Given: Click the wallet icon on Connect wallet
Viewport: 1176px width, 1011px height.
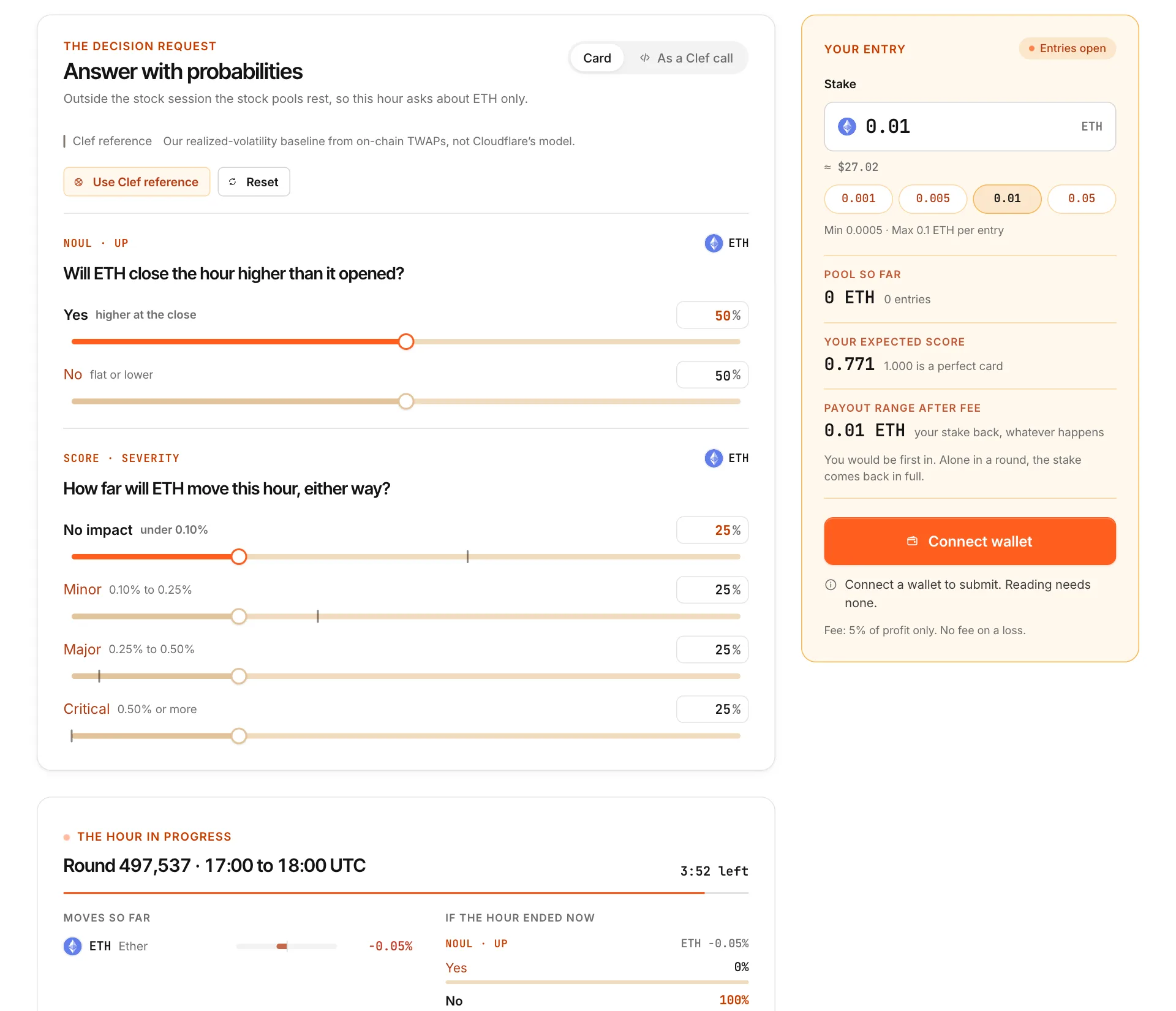Looking at the screenshot, I should (912, 541).
